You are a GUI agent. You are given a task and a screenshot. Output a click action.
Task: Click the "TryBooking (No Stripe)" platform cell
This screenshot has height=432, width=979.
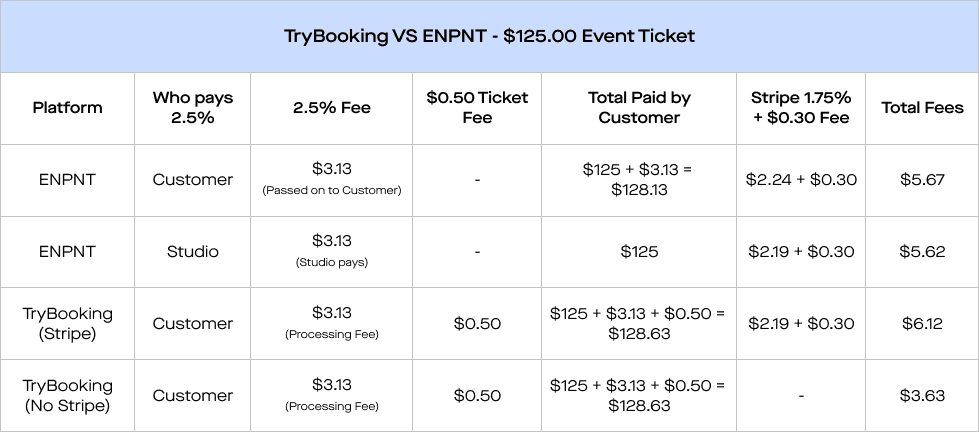click(x=67, y=396)
